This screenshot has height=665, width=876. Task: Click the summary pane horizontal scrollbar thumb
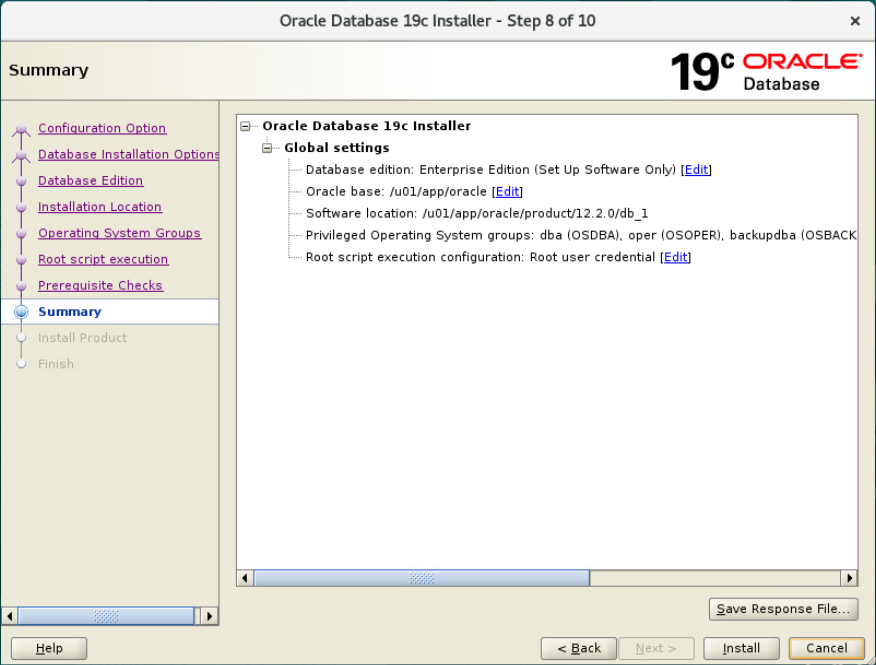tap(422, 578)
